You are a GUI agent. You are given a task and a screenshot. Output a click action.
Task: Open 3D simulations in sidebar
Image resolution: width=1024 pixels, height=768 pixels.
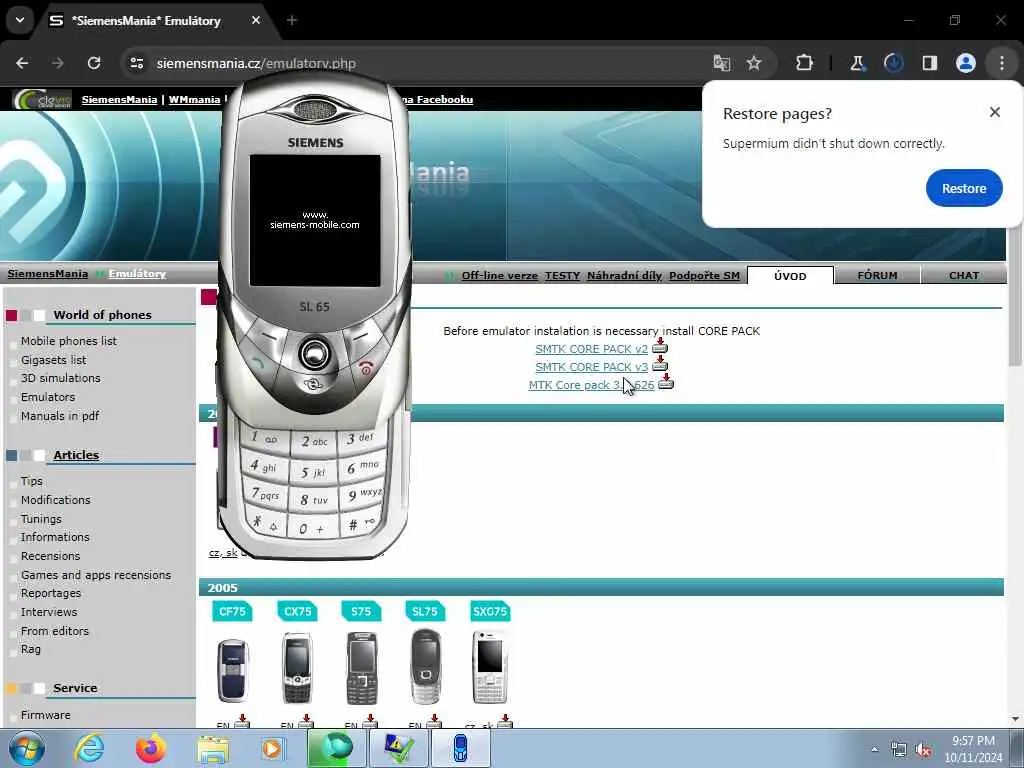(61, 378)
